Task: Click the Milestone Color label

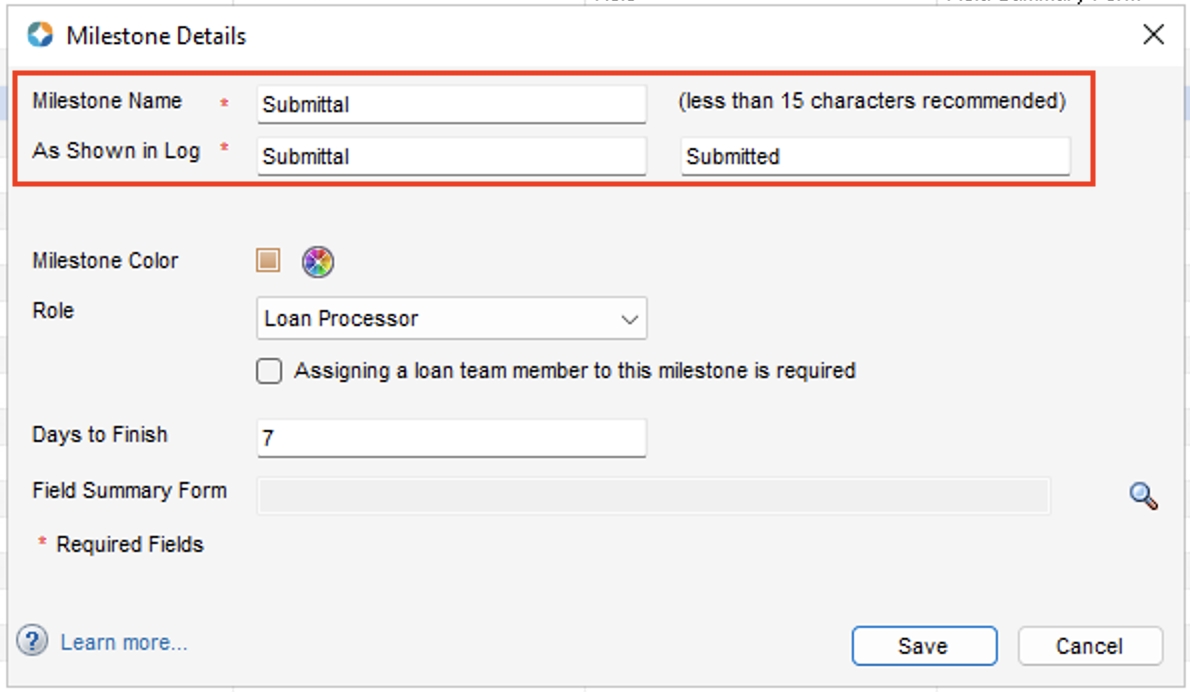Action: pyautogui.click(x=105, y=261)
